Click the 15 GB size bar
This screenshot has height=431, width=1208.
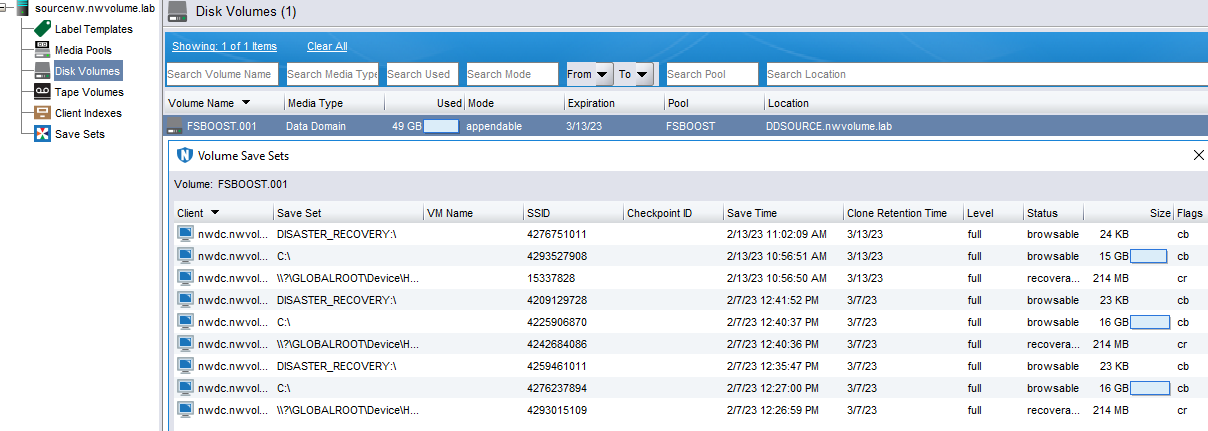tap(1150, 256)
